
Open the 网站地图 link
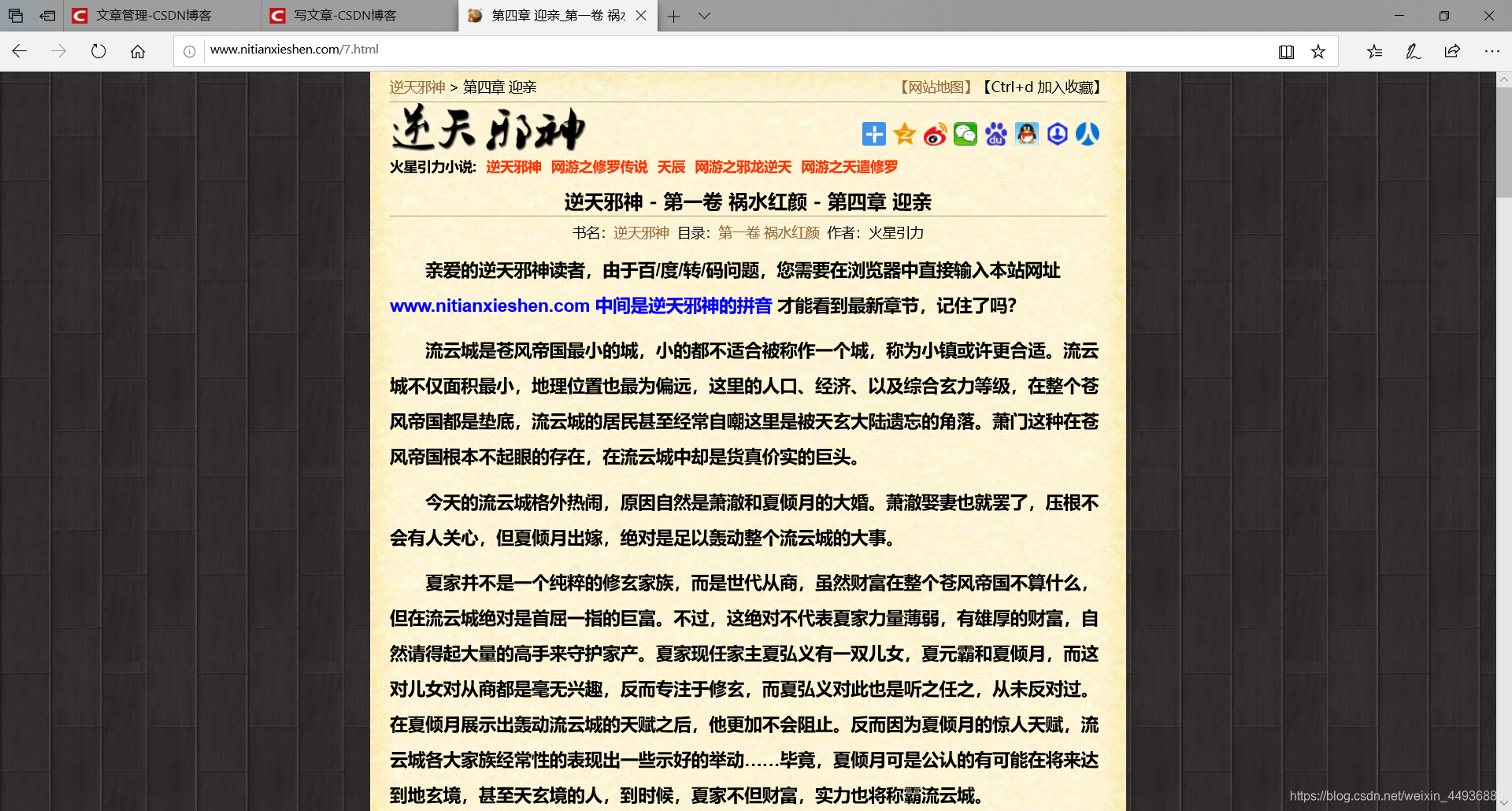pyautogui.click(x=936, y=87)
